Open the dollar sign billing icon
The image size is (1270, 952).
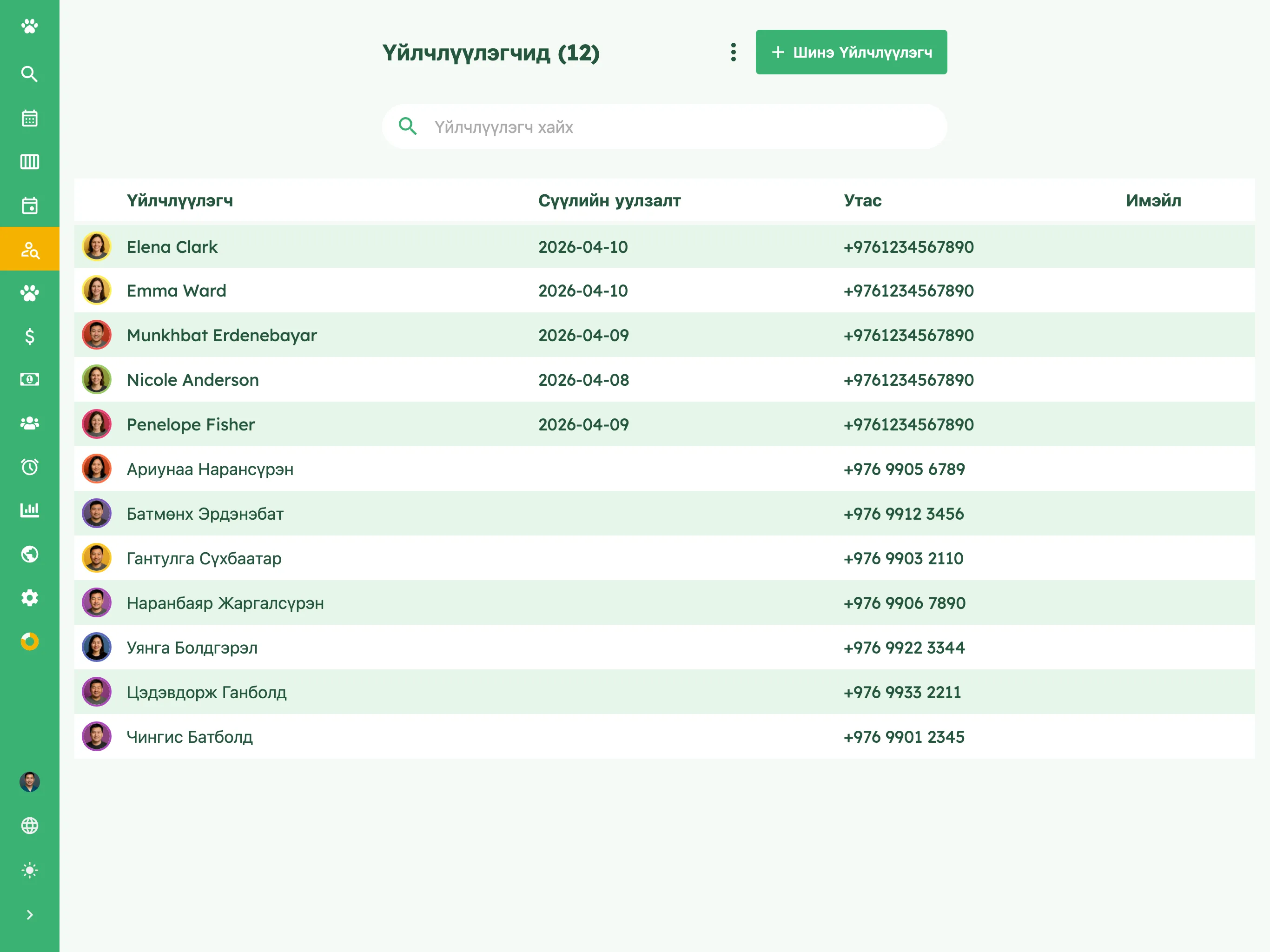[29, 336]
